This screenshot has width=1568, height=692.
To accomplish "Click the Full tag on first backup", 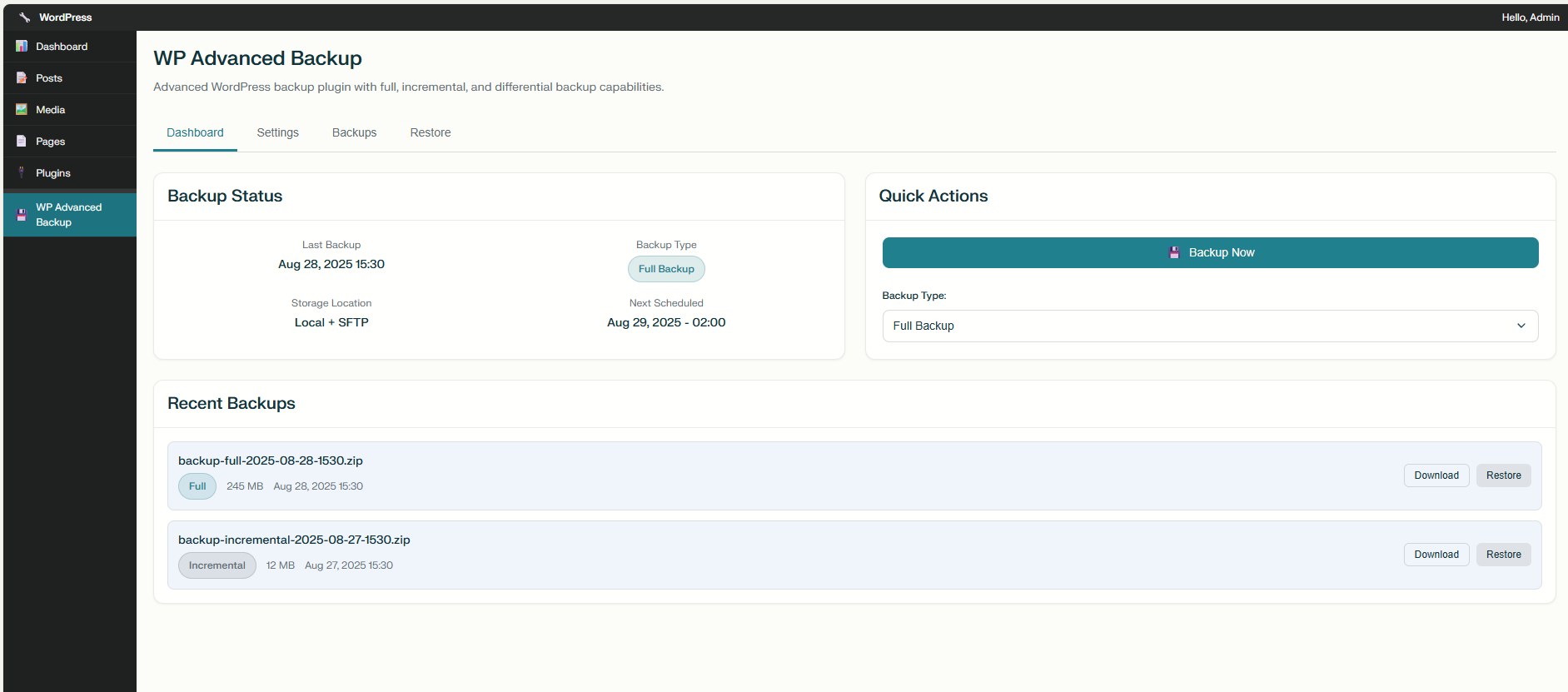I will pos(197,486).
